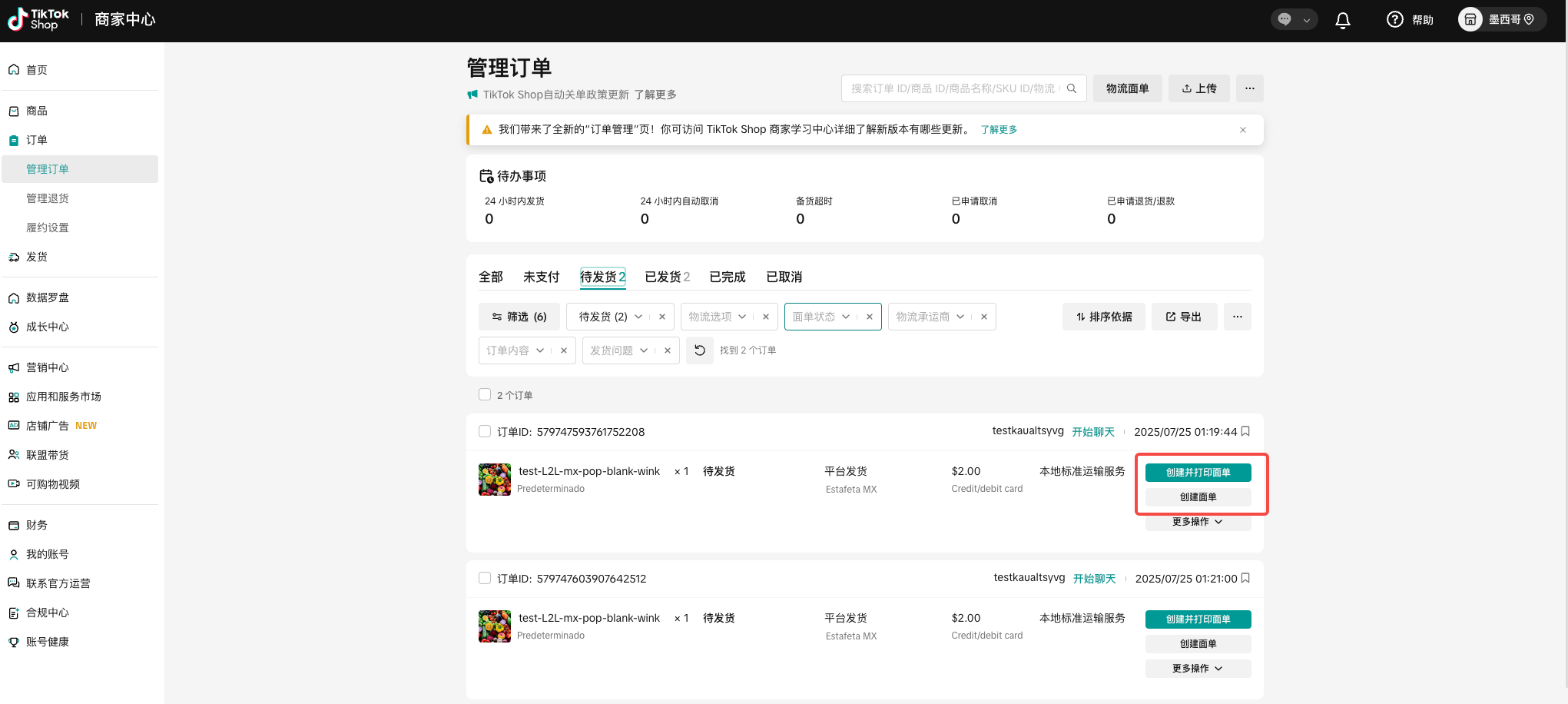Click the three-dot menu beside 导出
The height and width of the screenshot is (704, 1568).
tap(1237, 317)
